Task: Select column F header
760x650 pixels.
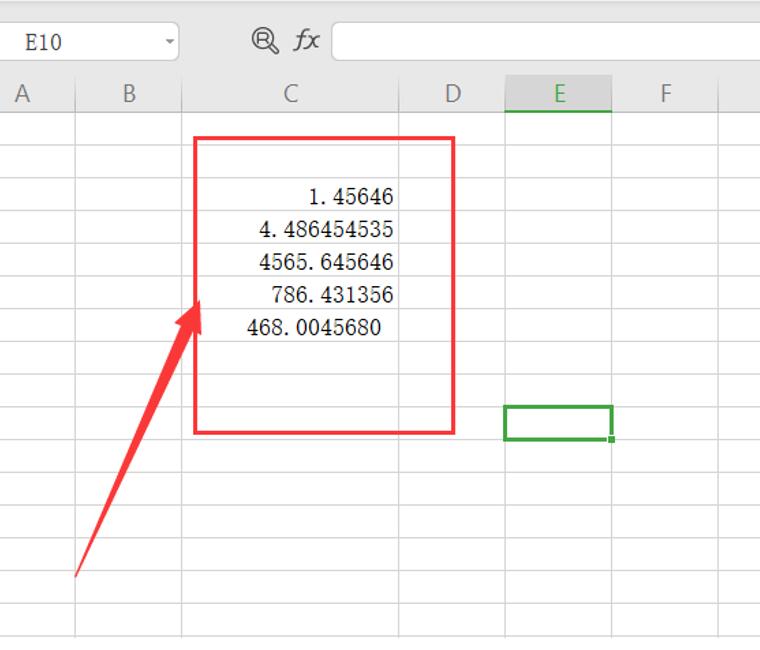Action: [x=665, y=94]
